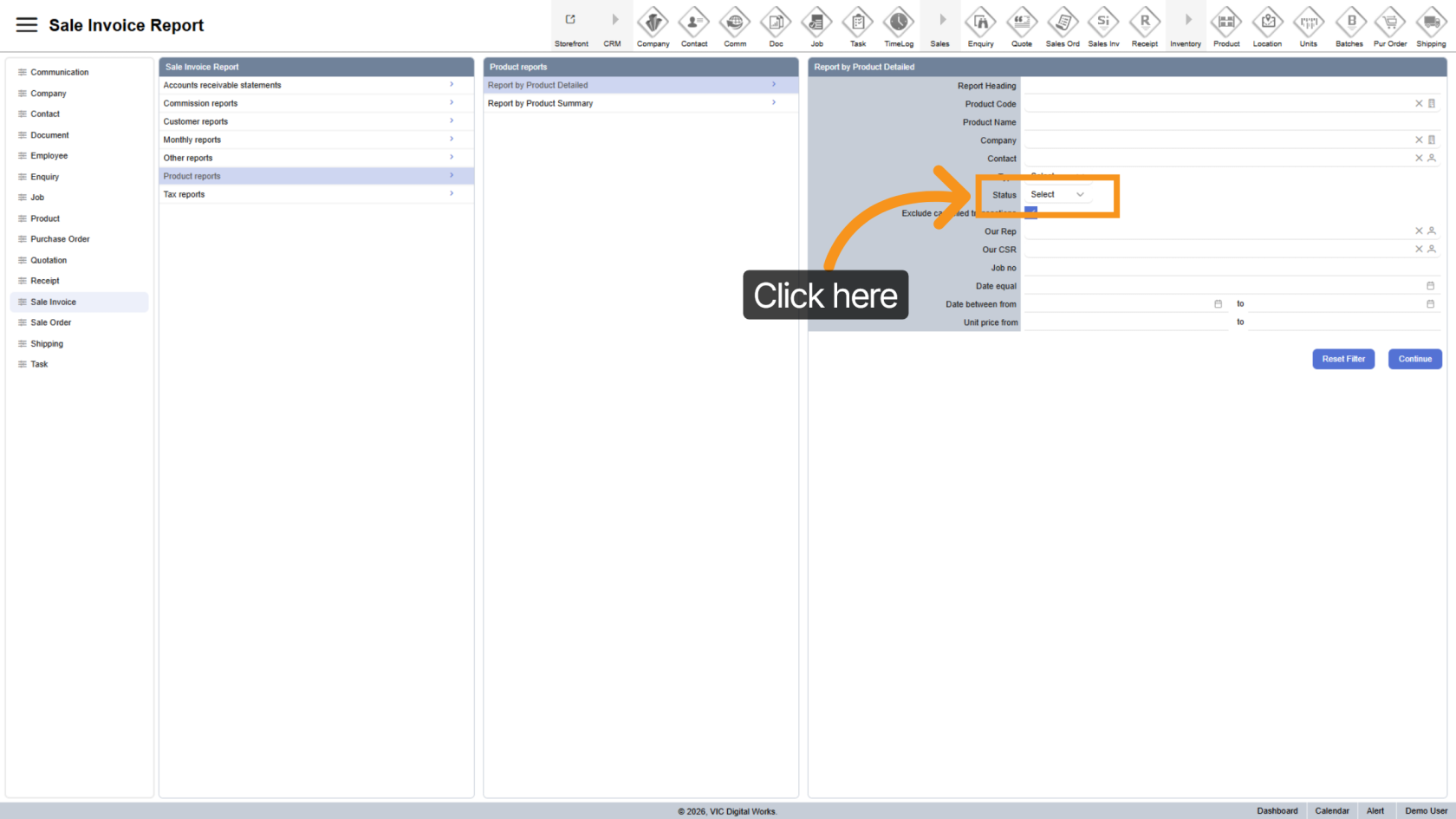Click the Shipping truck icon
This screenshot has height=819, width=1456.
click(x=1431, y=22)
